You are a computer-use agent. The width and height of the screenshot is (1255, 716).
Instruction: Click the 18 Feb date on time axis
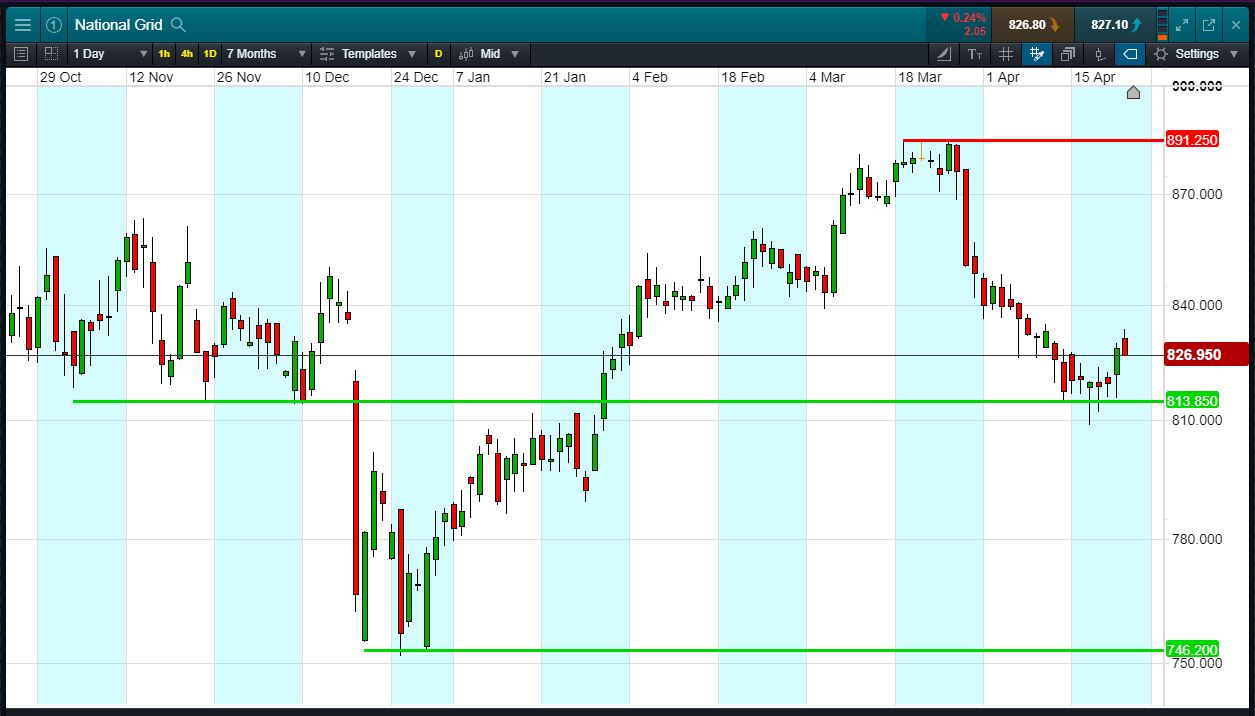tap(742, 77)
